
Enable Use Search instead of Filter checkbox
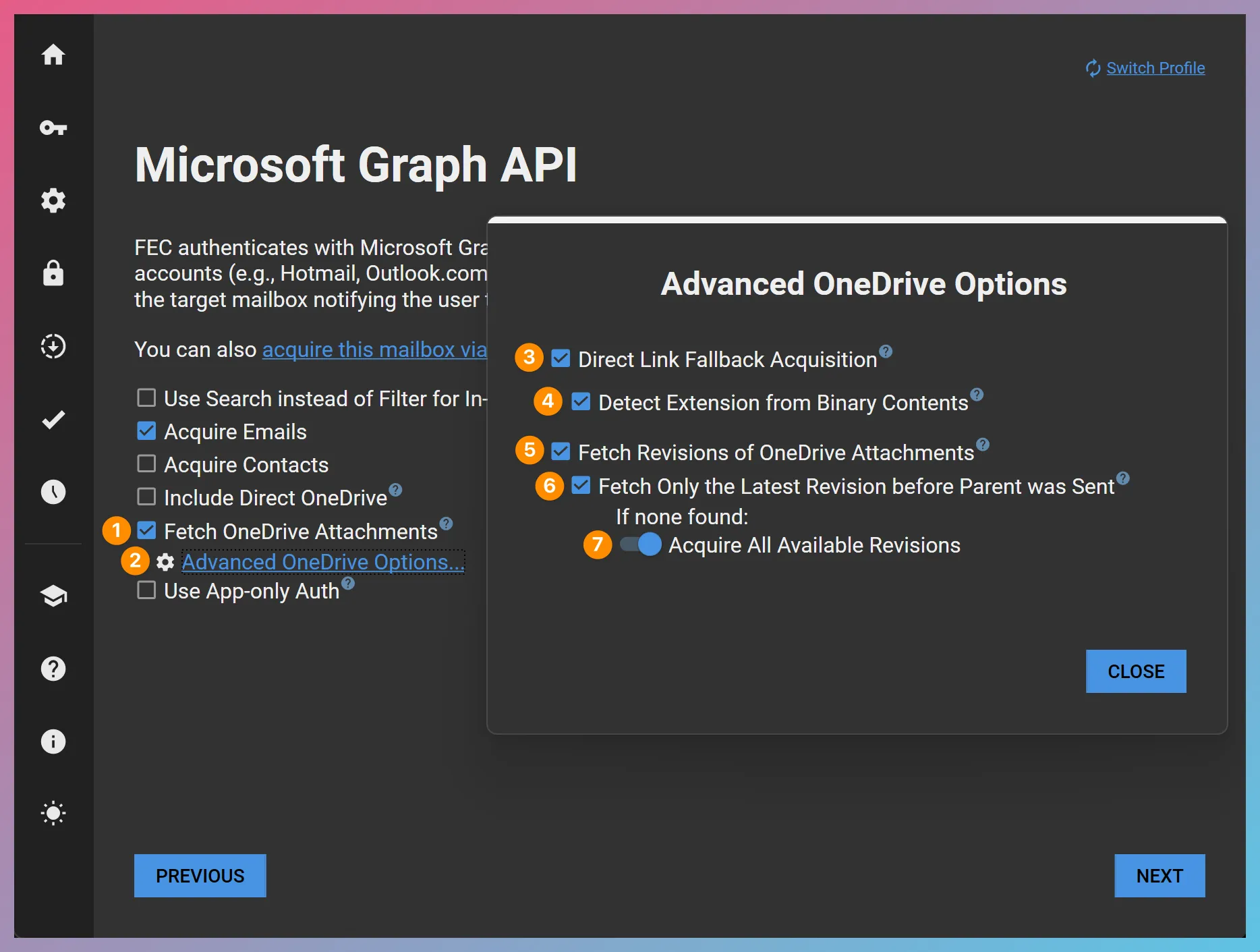click(146, 398)
